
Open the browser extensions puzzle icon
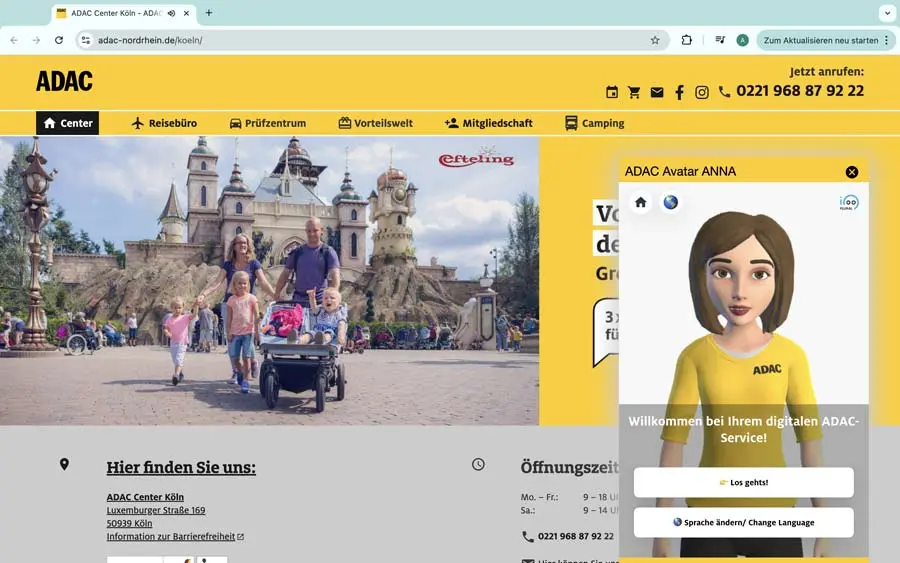(686, 40)
